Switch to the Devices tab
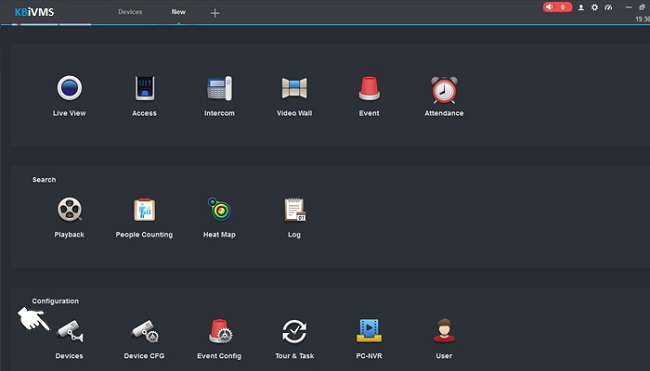 [x=130, y=12]
